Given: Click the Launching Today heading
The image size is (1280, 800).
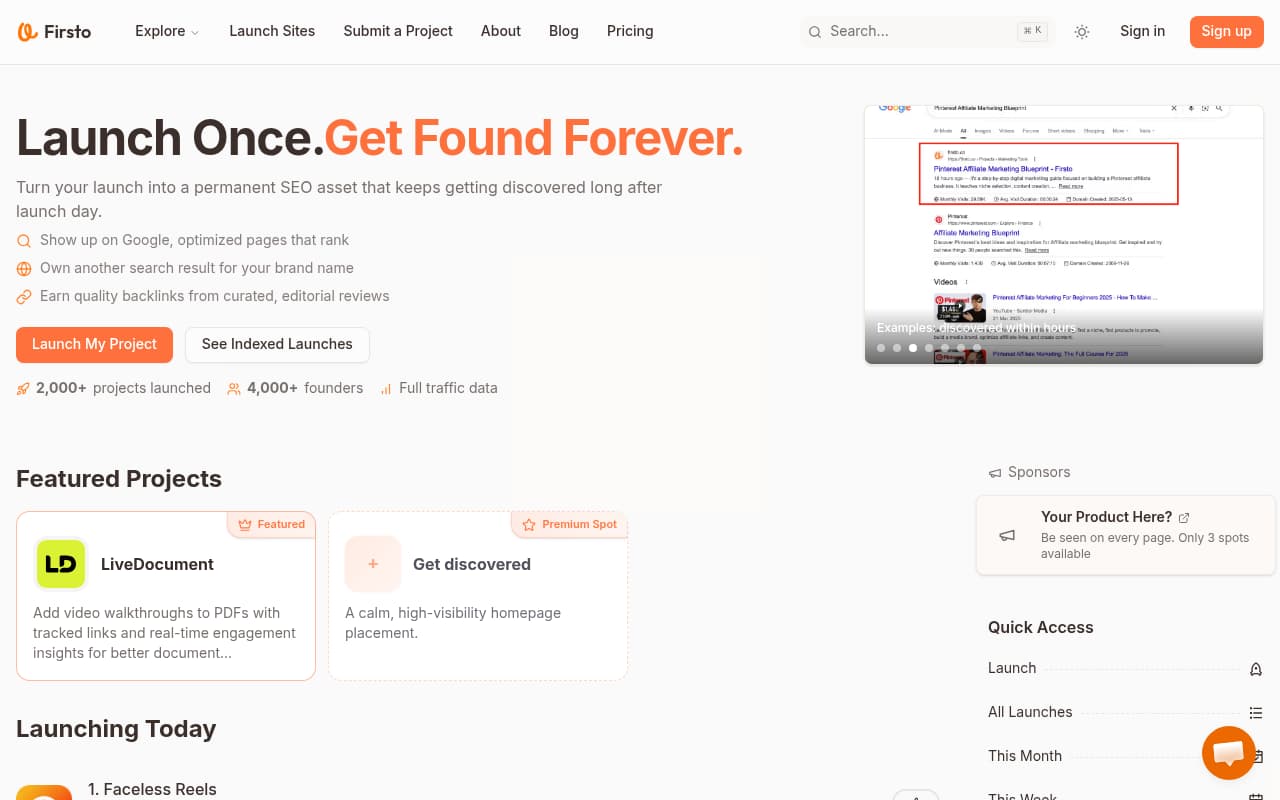Looking at the screenshot, I should (x=116, y=728).
